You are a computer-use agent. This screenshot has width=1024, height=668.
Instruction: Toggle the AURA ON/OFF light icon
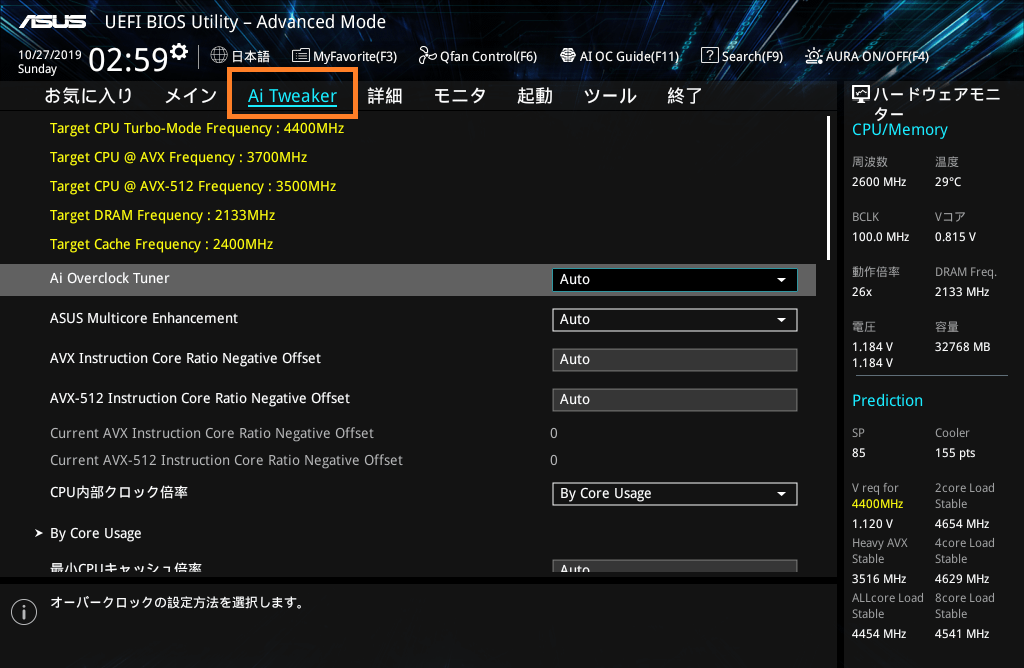pyautogui.click(x=814, y=56)
